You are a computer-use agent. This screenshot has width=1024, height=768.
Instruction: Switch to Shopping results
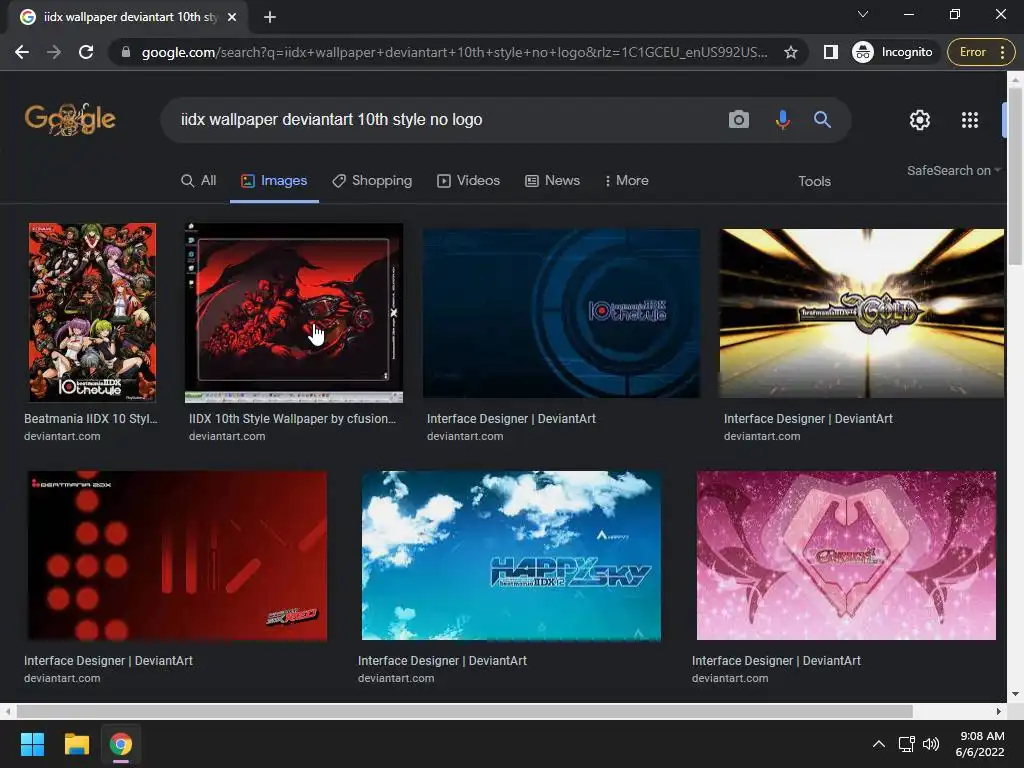tap(372, 181)
